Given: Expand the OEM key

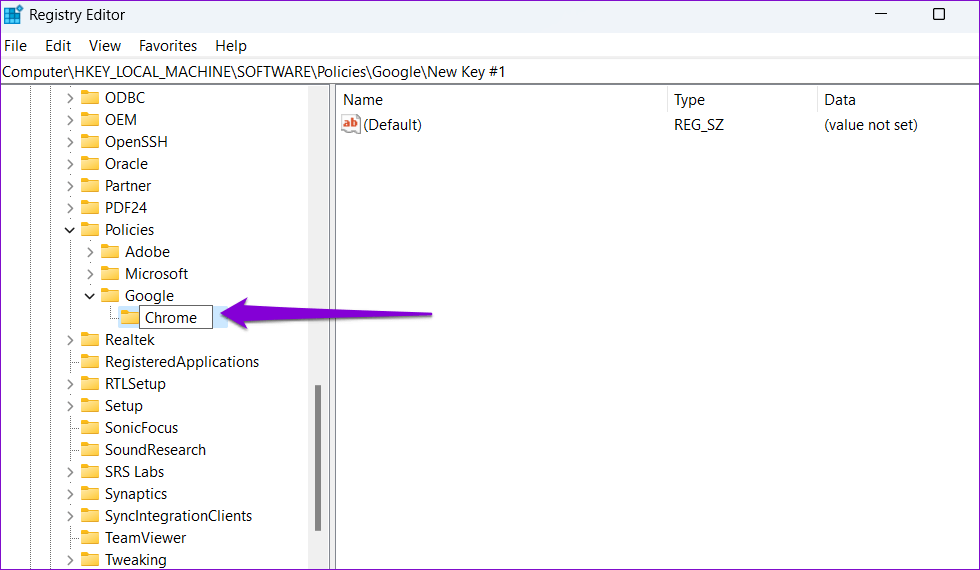Looking at the screenshot, I should tap(70, 120).
